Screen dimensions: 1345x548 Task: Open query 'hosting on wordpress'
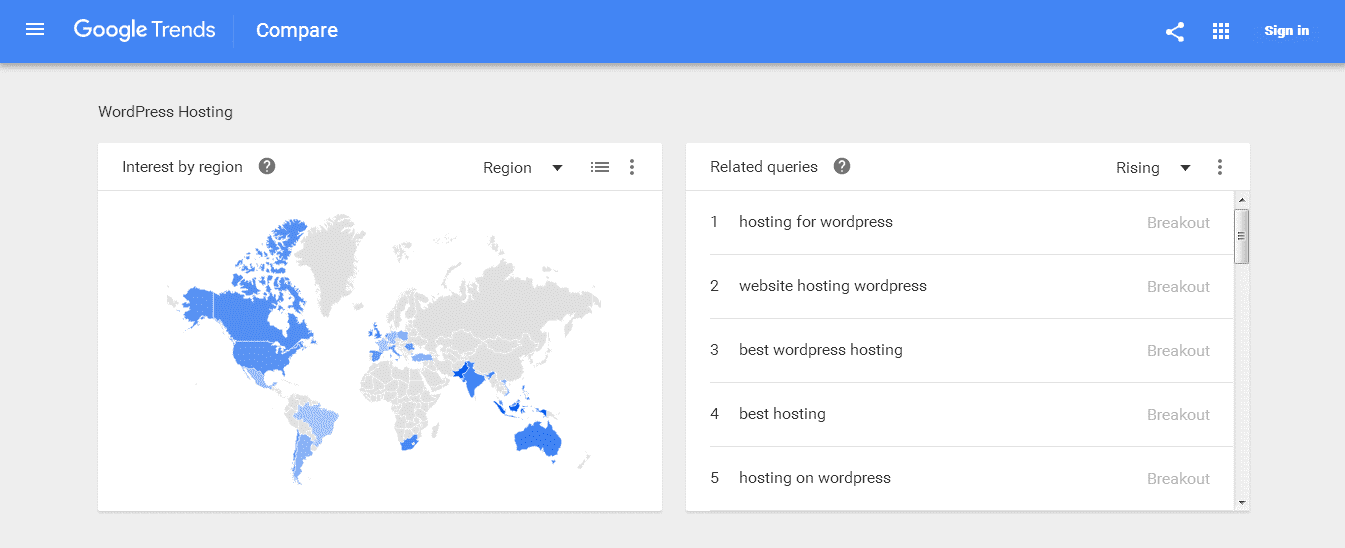click(815, 478)
